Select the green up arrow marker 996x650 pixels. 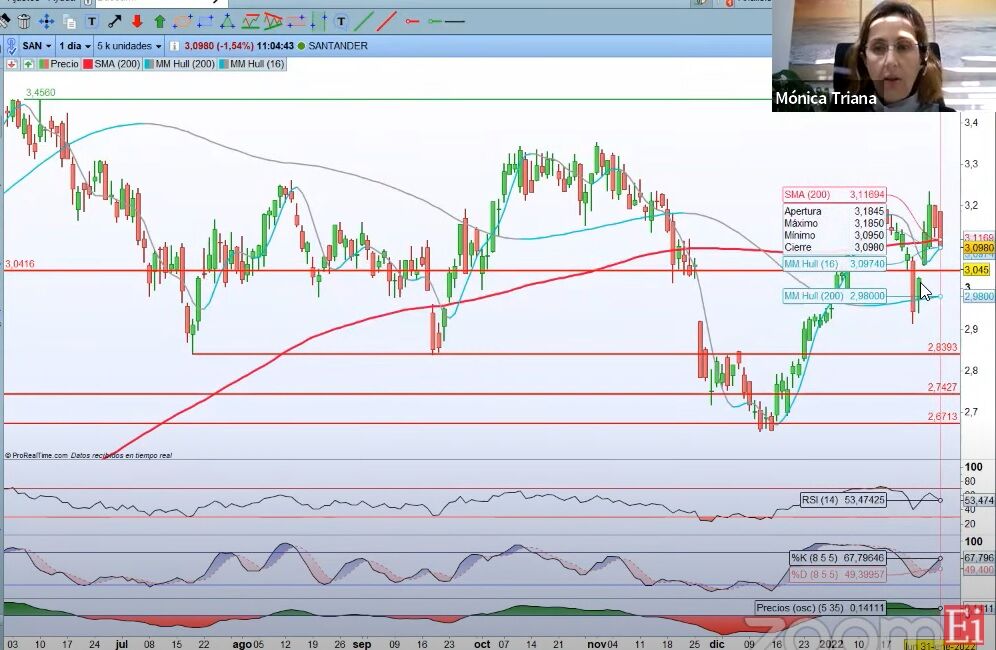coord(159,22)
